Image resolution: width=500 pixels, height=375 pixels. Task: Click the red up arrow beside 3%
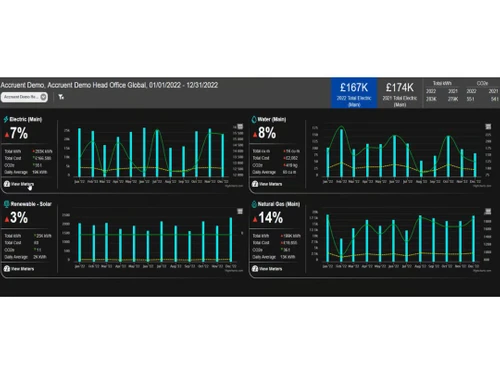coord(7,220)
